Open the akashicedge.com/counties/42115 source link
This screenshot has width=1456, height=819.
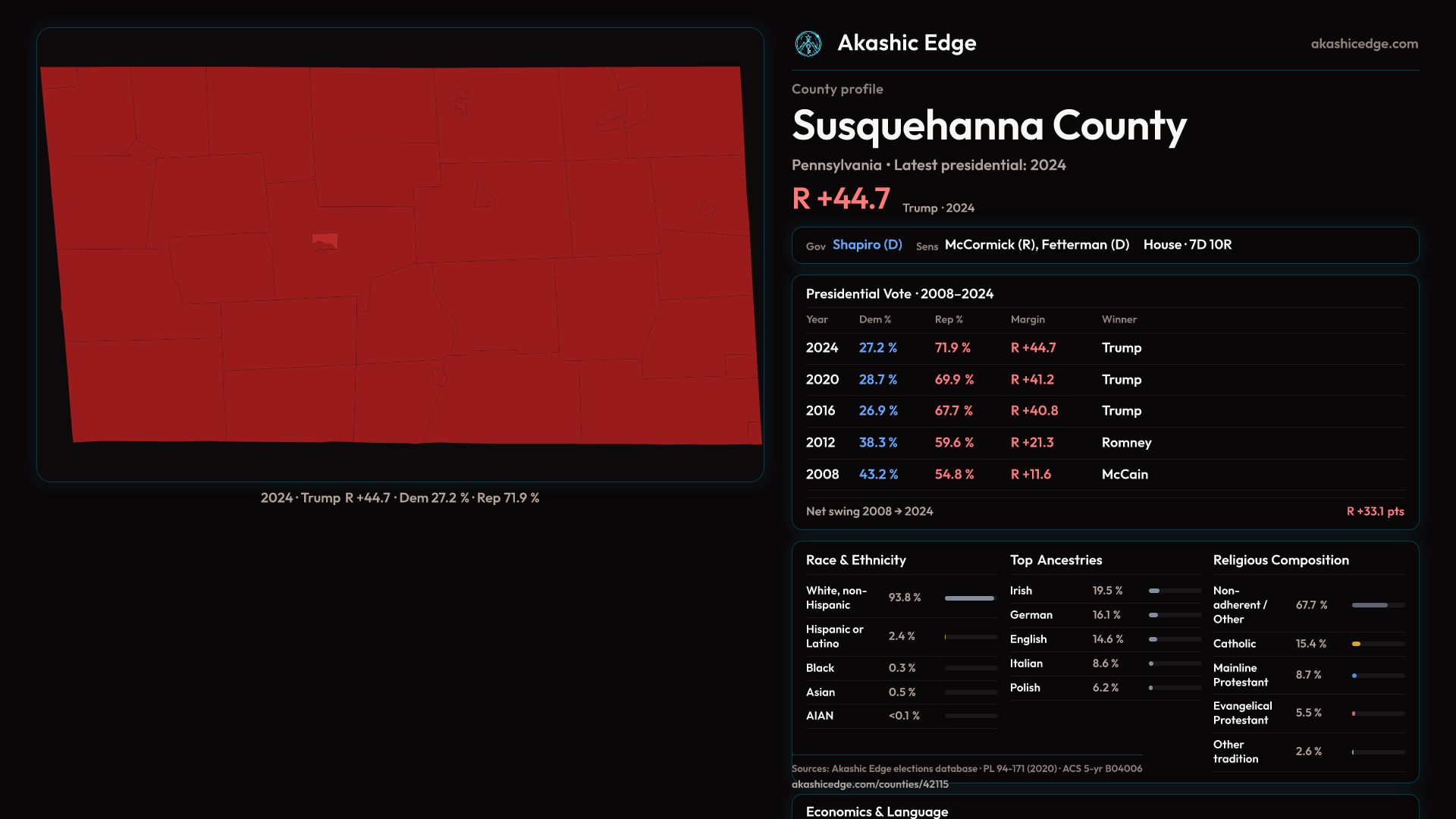[x=870, y=785]
